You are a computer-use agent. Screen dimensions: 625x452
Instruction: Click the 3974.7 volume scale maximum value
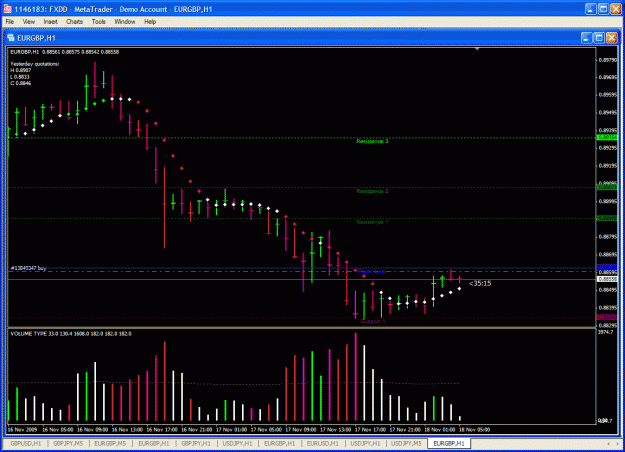coord(605,332)
